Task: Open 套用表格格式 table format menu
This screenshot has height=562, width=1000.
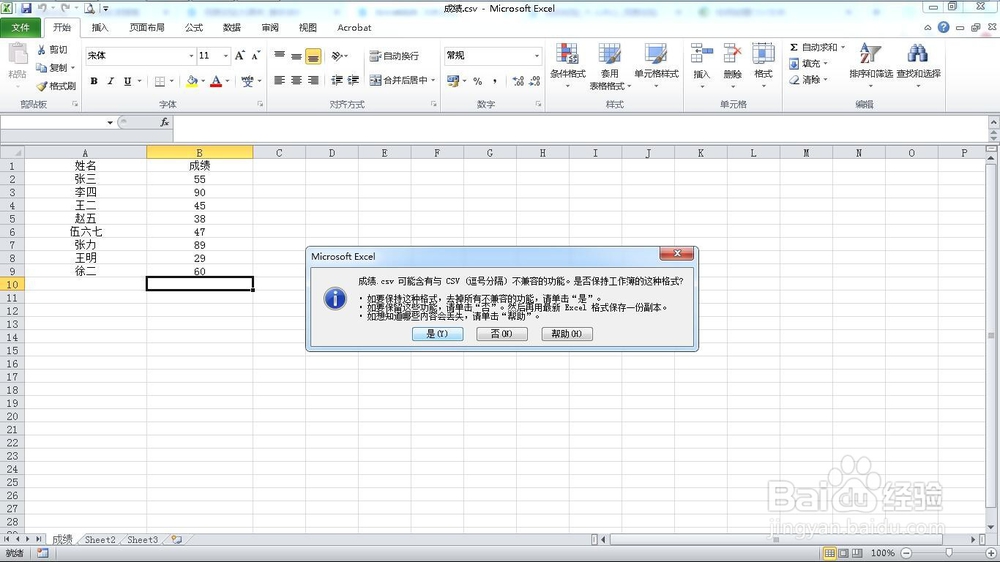Action: pyautogui.click(x=610, y=66)
